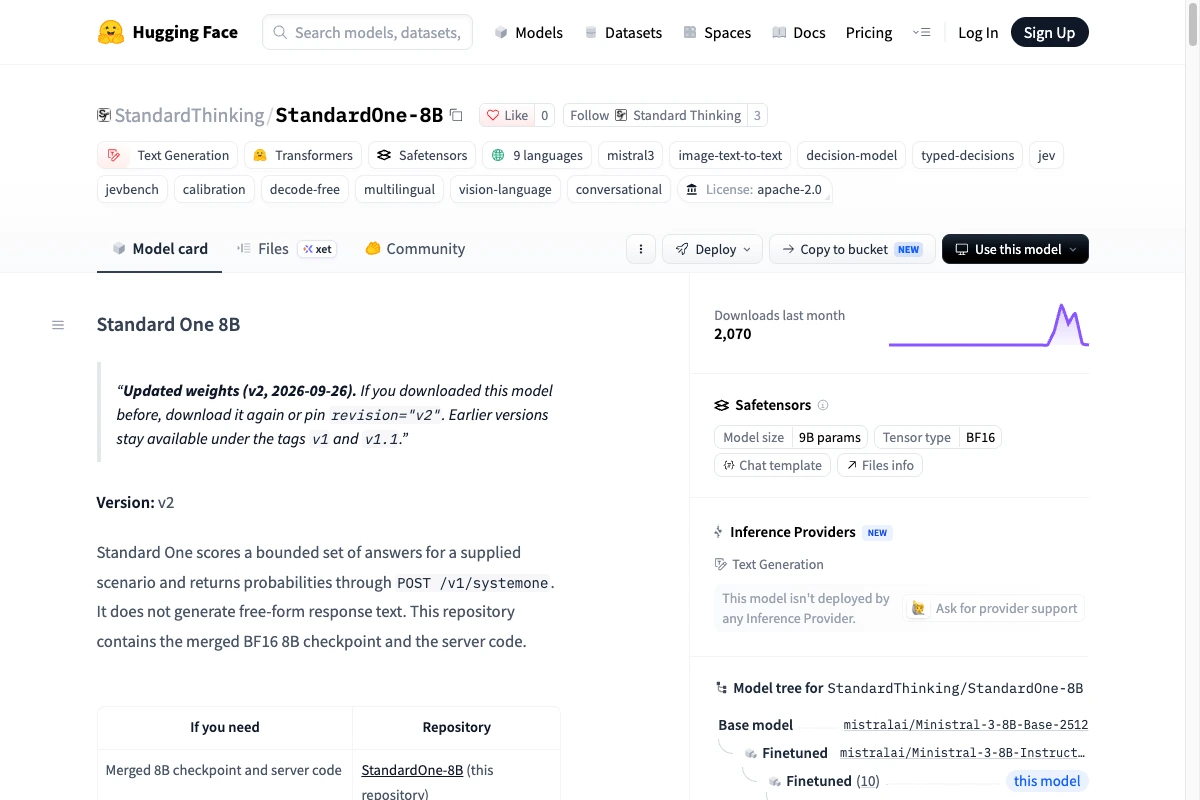
Task: Follow Standard Thinking
Action: (x=655, y=115)
